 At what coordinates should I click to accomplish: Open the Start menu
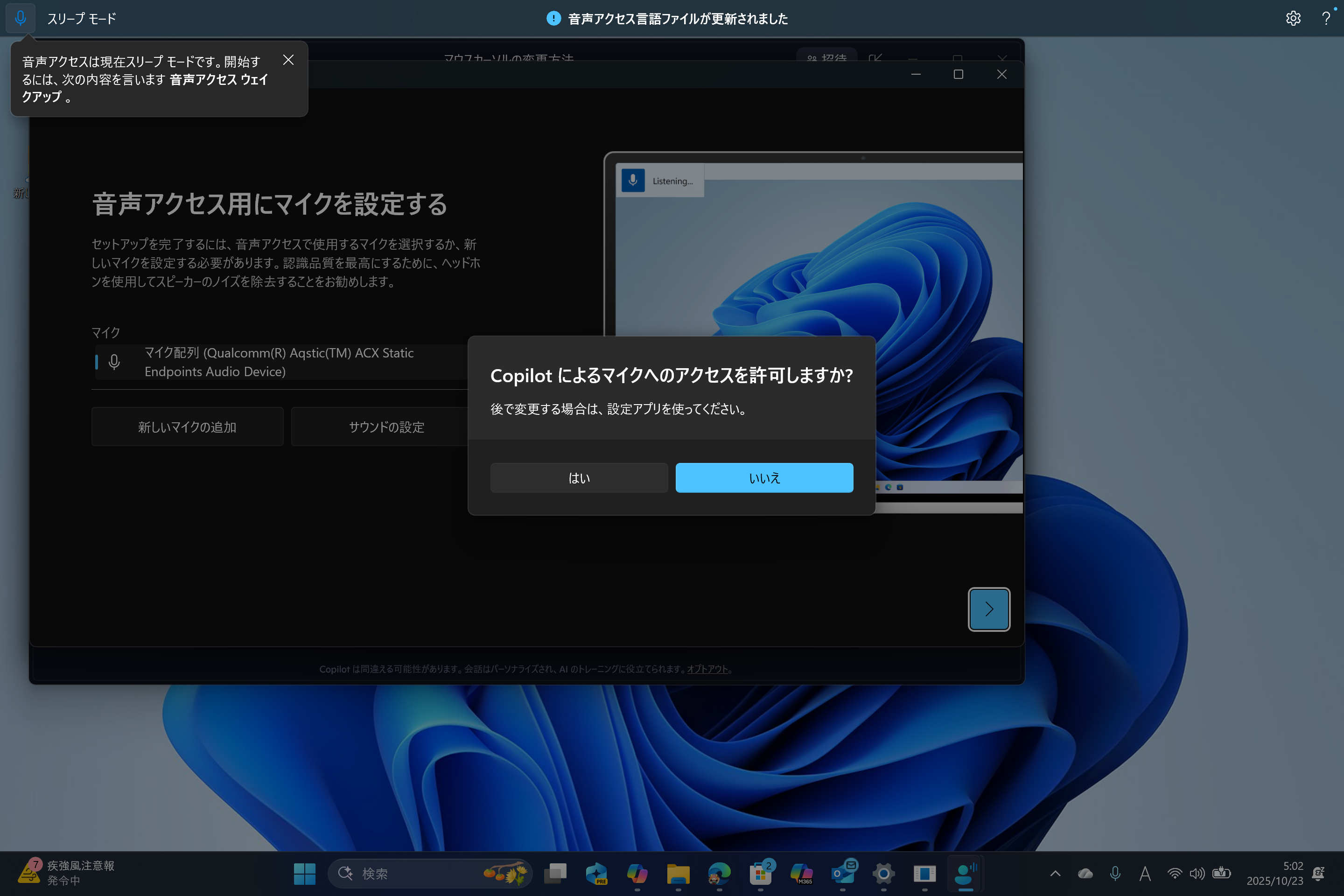pyautogui.click(x=305, y=873)
